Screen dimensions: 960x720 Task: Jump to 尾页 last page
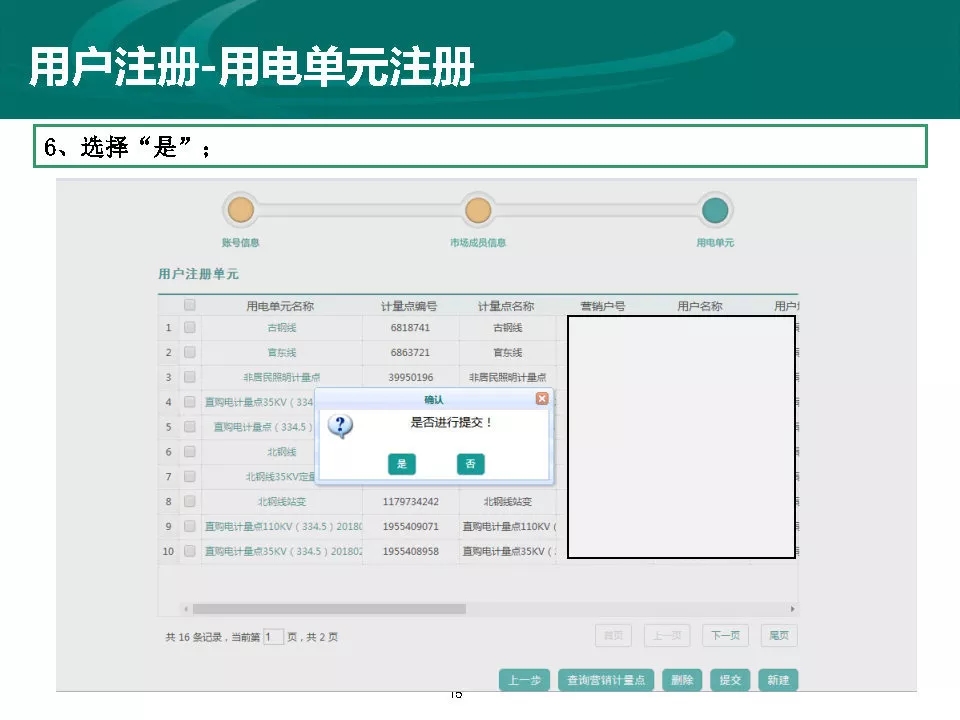(x=778, y=635)
